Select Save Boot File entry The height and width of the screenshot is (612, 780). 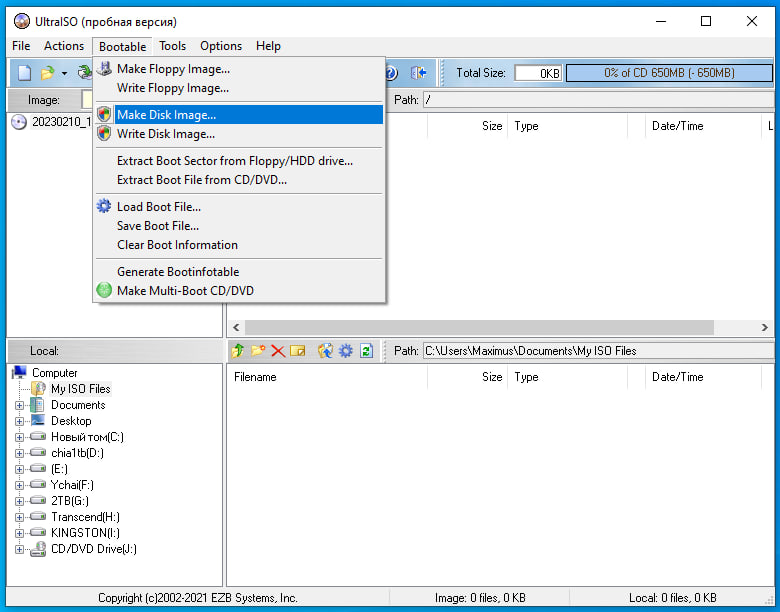click(x=239, y=225)
